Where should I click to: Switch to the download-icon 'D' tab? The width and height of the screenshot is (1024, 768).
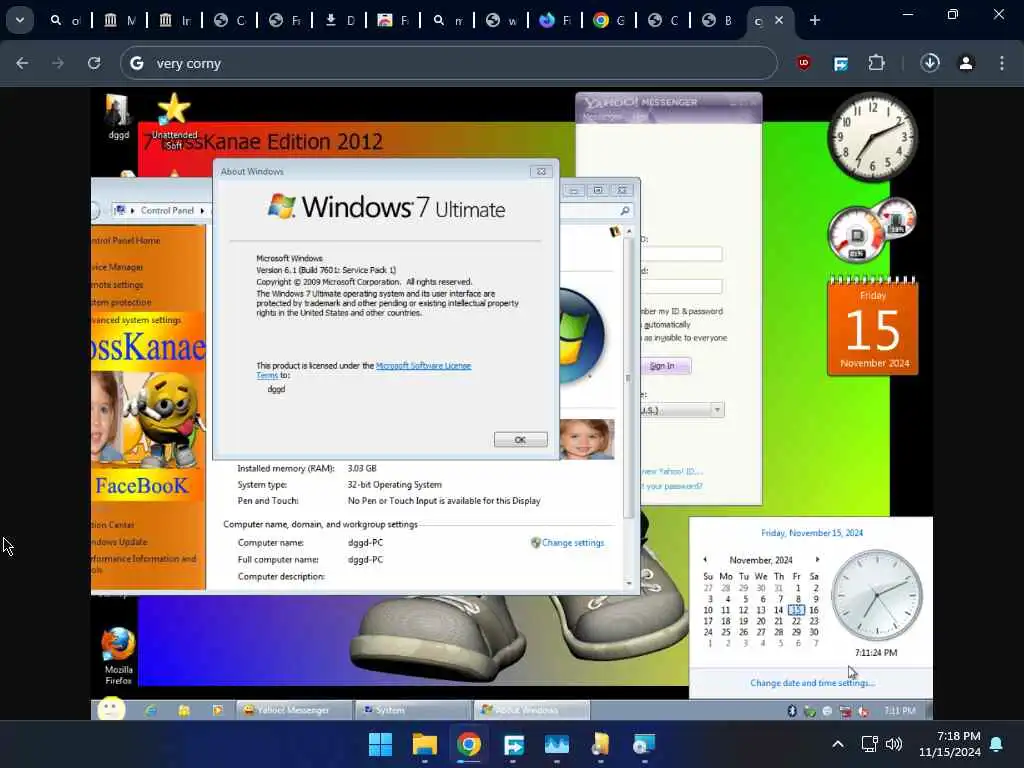[x=339, y=20]
